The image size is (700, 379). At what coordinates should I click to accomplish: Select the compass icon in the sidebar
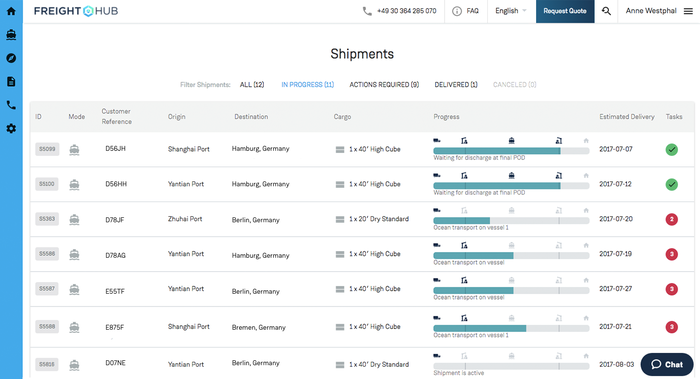[11, 58]
